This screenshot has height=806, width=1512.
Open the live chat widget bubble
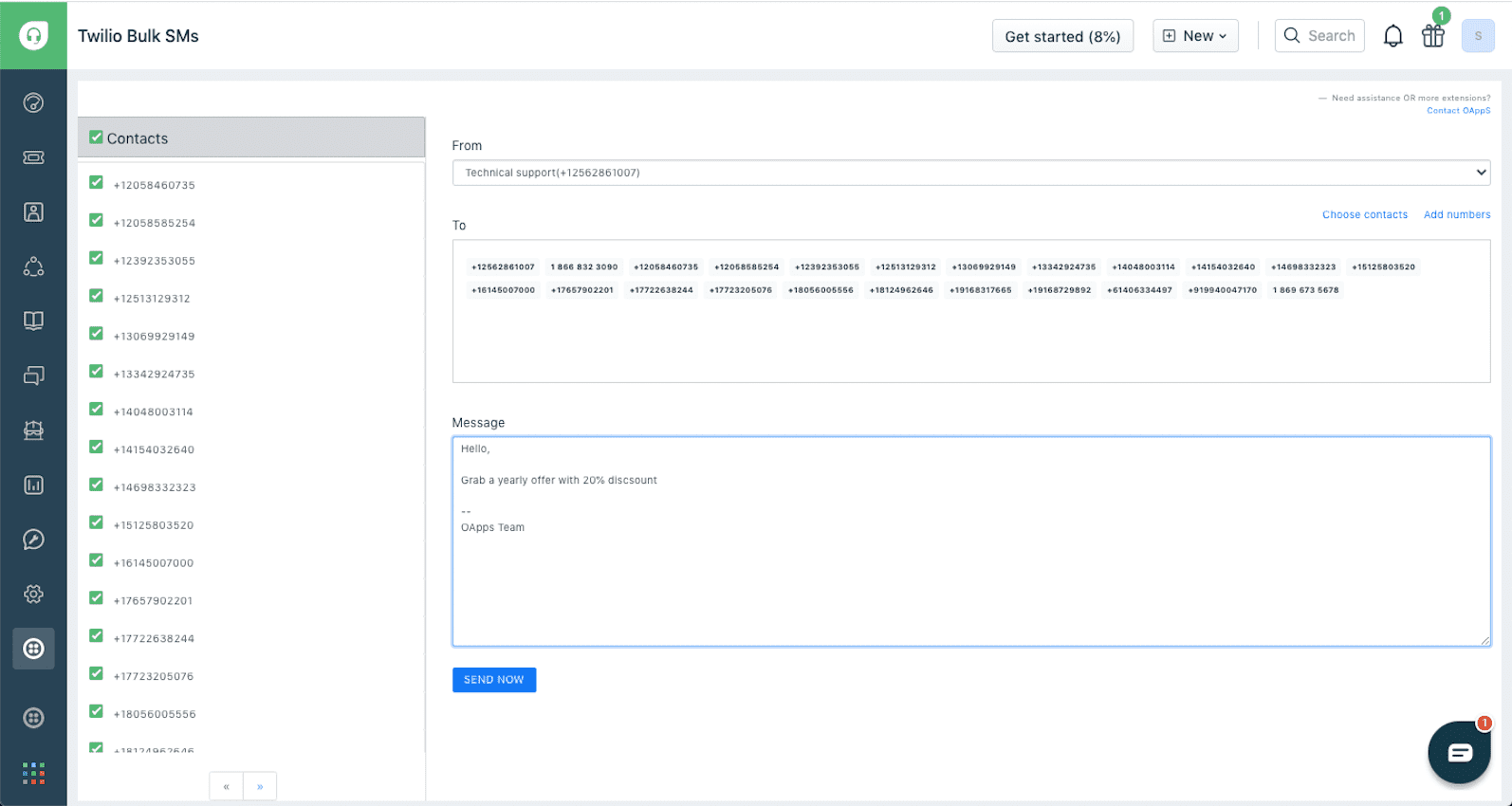pos(1459,752)
